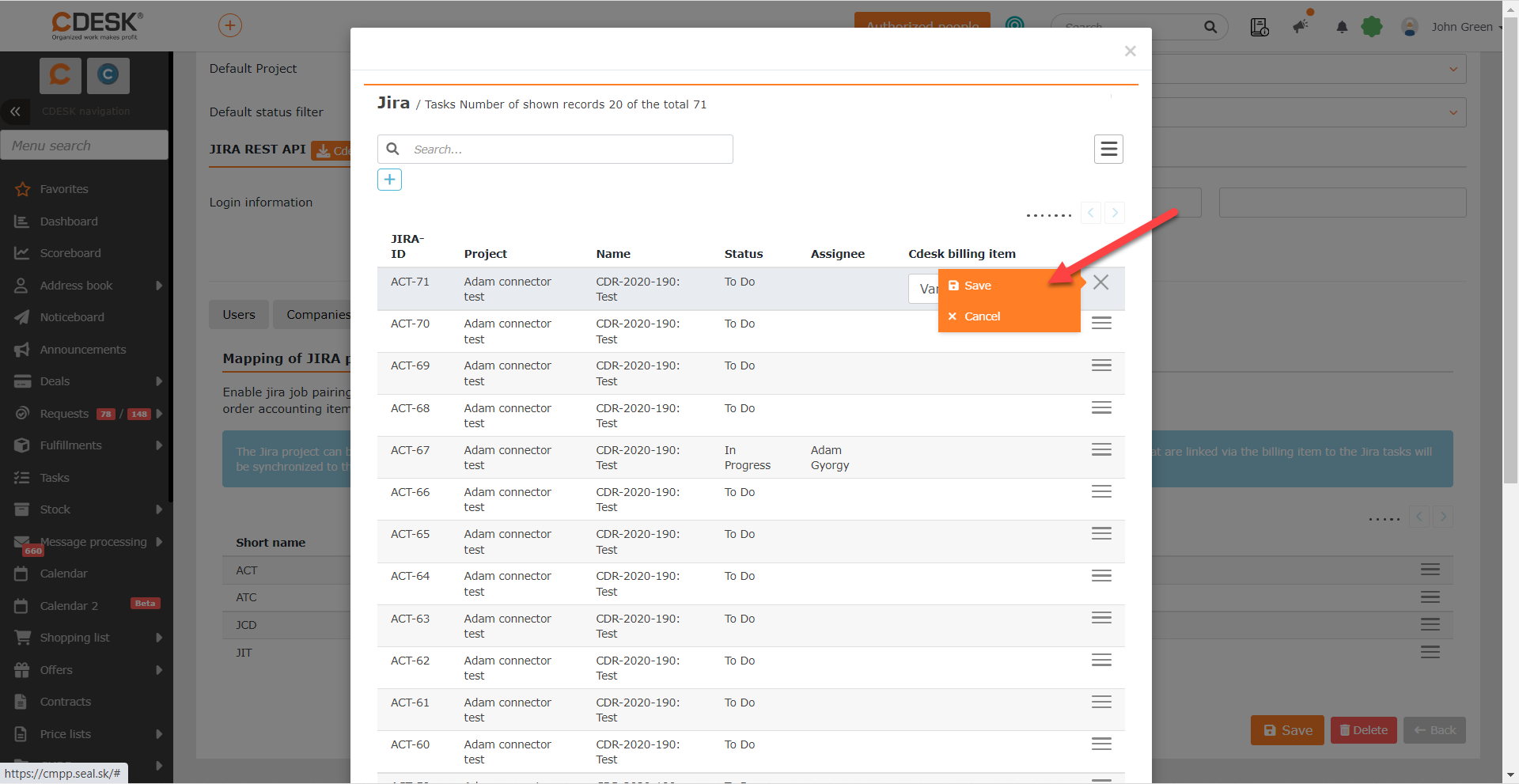Open Scoreboard in the sidebar
Screen dimensions: 1519x784
click(x=70, y=253)
